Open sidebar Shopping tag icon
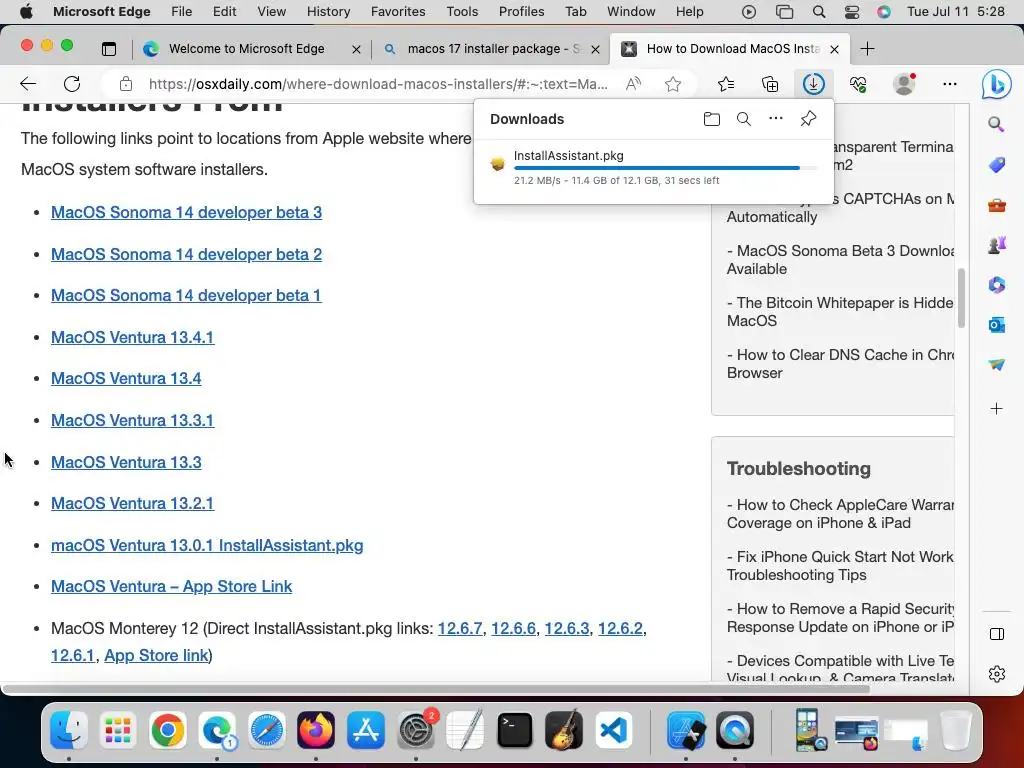The height and width of the screenshot is (768, 1024). [997, 165]
